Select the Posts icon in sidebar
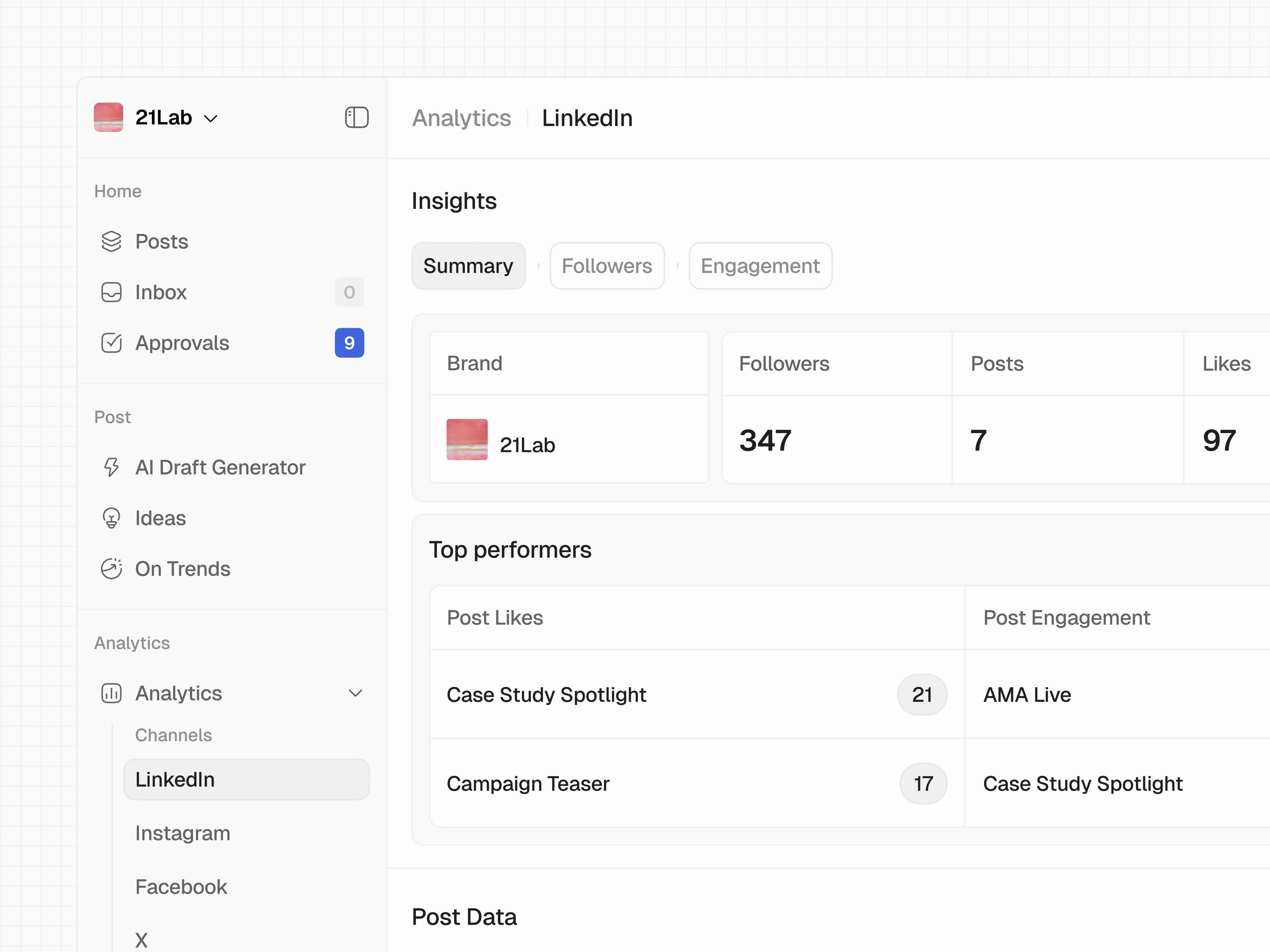The width and height of the screenshot is (1270, 952). [112, 241]
